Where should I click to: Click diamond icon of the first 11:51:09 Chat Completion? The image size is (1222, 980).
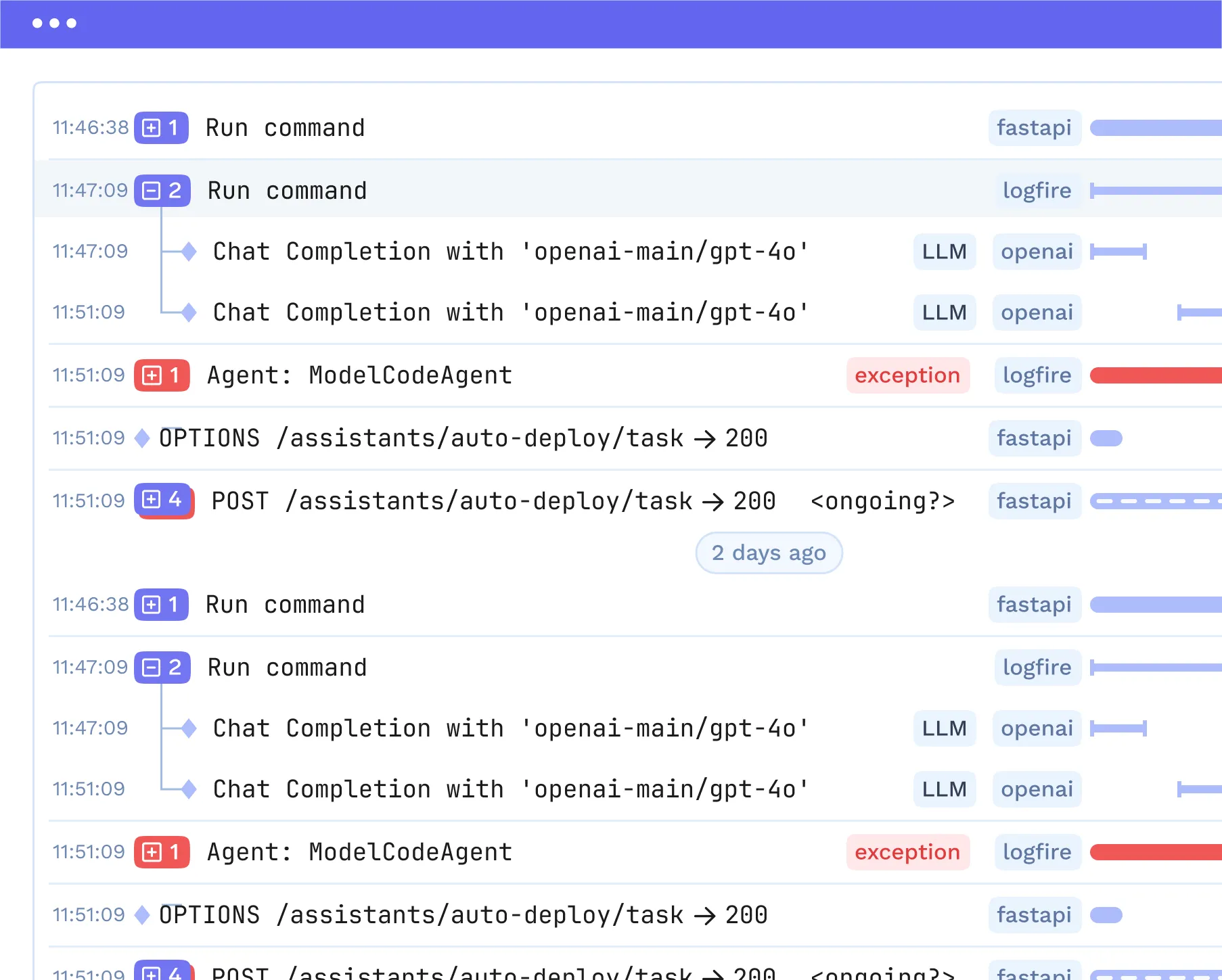pyautogui.click(x=189, y=312)
